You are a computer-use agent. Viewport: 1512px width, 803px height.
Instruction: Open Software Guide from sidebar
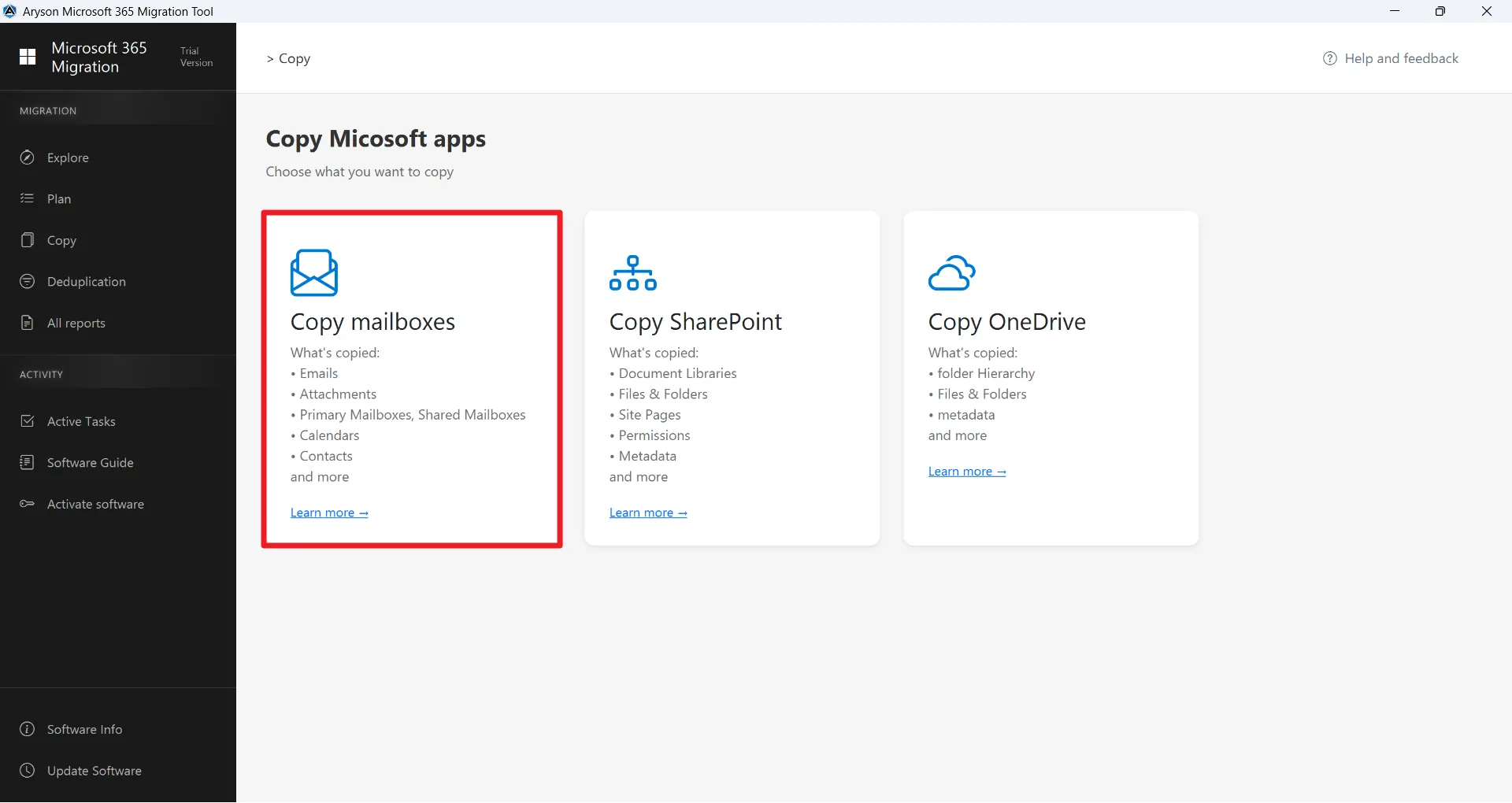[90, 463]
